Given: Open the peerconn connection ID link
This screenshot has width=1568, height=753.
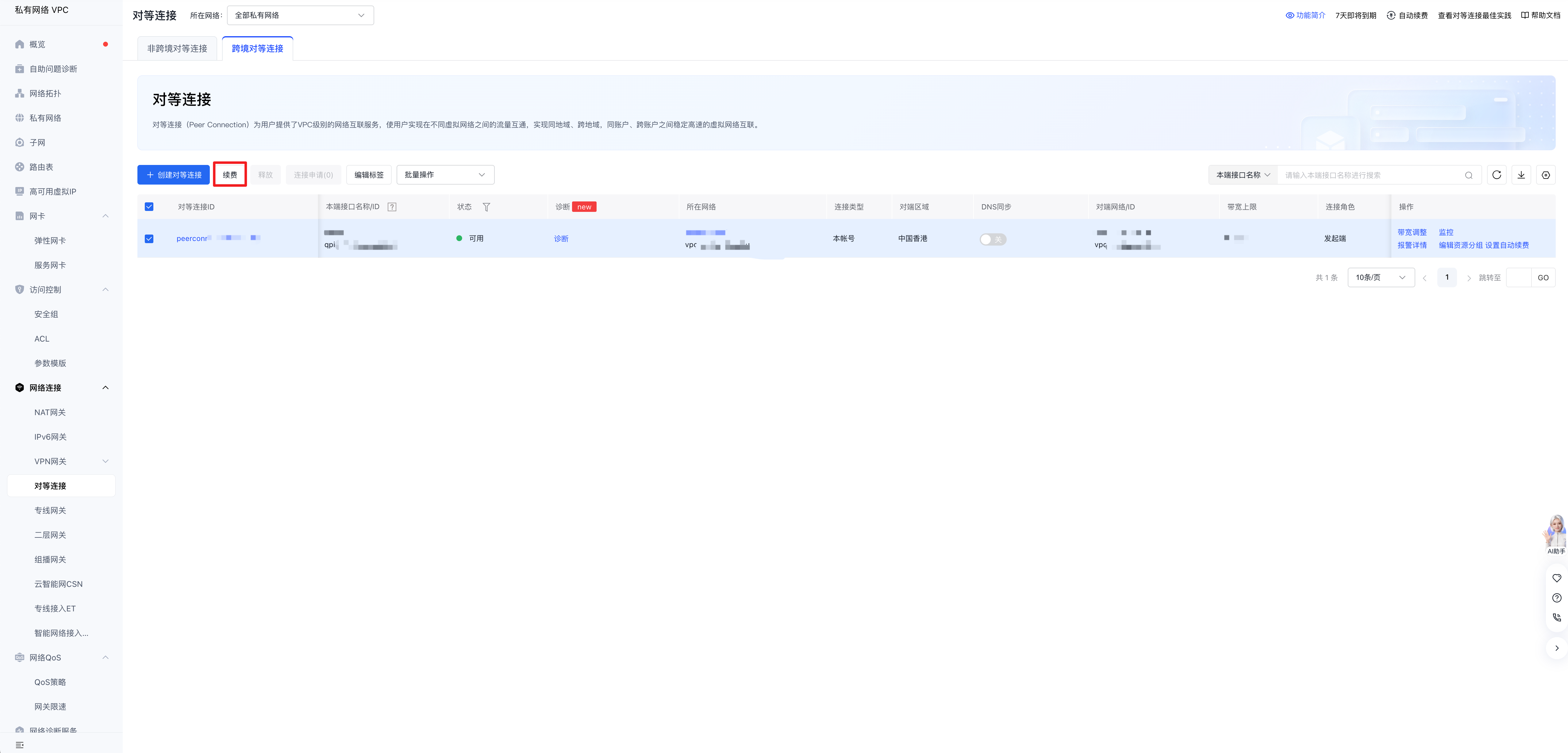Looking at the screenshot, I should click(218, 239).
